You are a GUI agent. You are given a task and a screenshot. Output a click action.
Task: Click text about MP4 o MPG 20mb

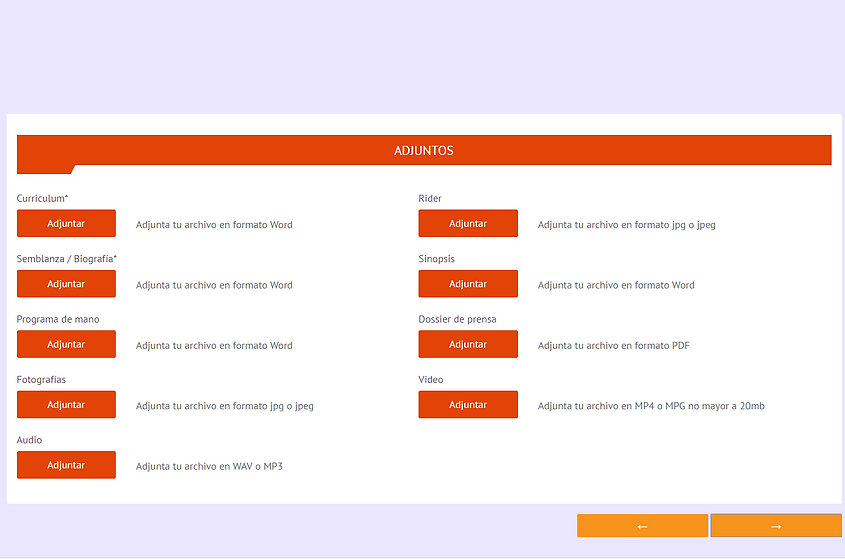tap(651, 406)
